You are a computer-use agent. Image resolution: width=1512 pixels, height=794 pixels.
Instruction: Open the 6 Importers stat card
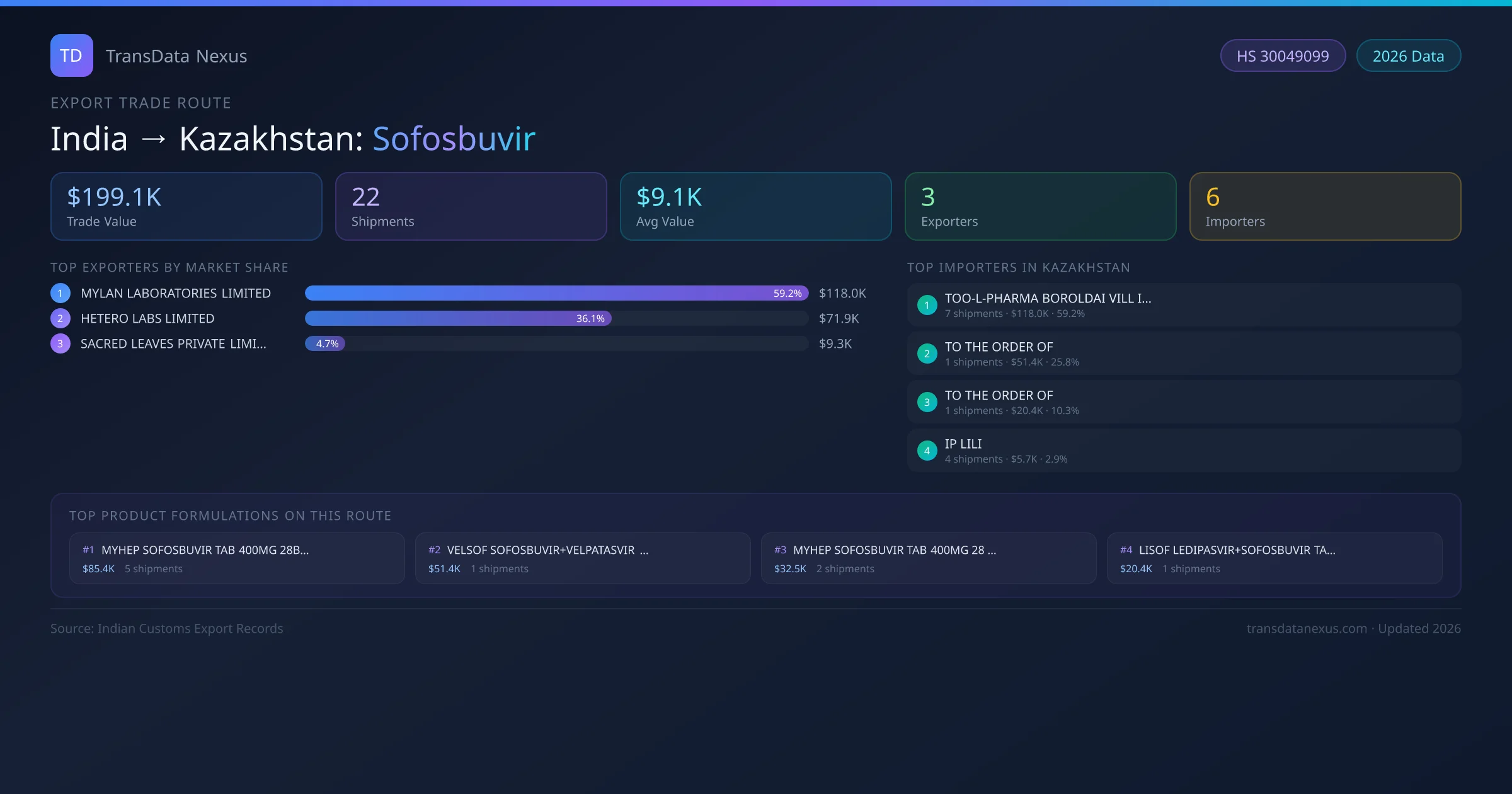pos(1325,206)
